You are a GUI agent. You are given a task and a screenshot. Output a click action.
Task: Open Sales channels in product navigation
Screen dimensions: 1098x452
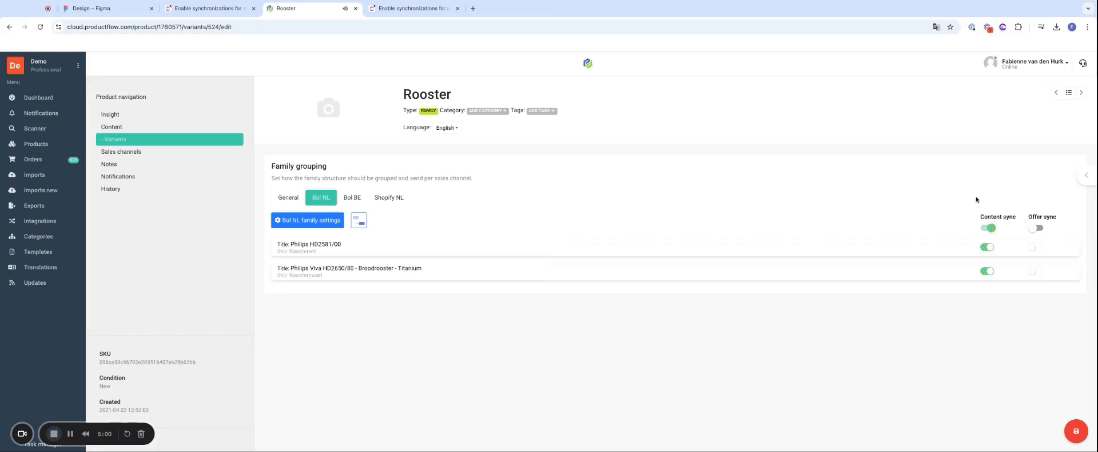pyautogui.click(x=120, y=151)
